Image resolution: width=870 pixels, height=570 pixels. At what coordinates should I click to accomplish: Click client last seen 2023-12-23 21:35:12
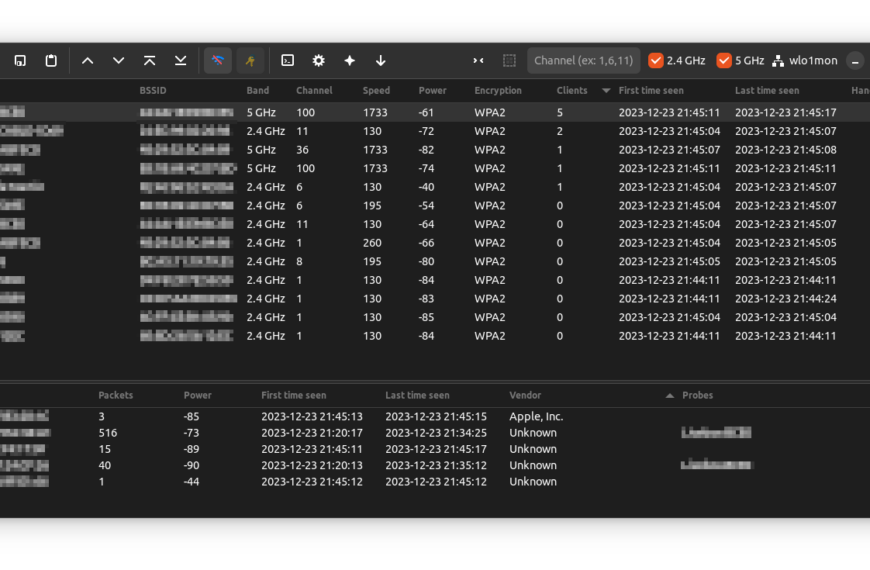point(436,466)
